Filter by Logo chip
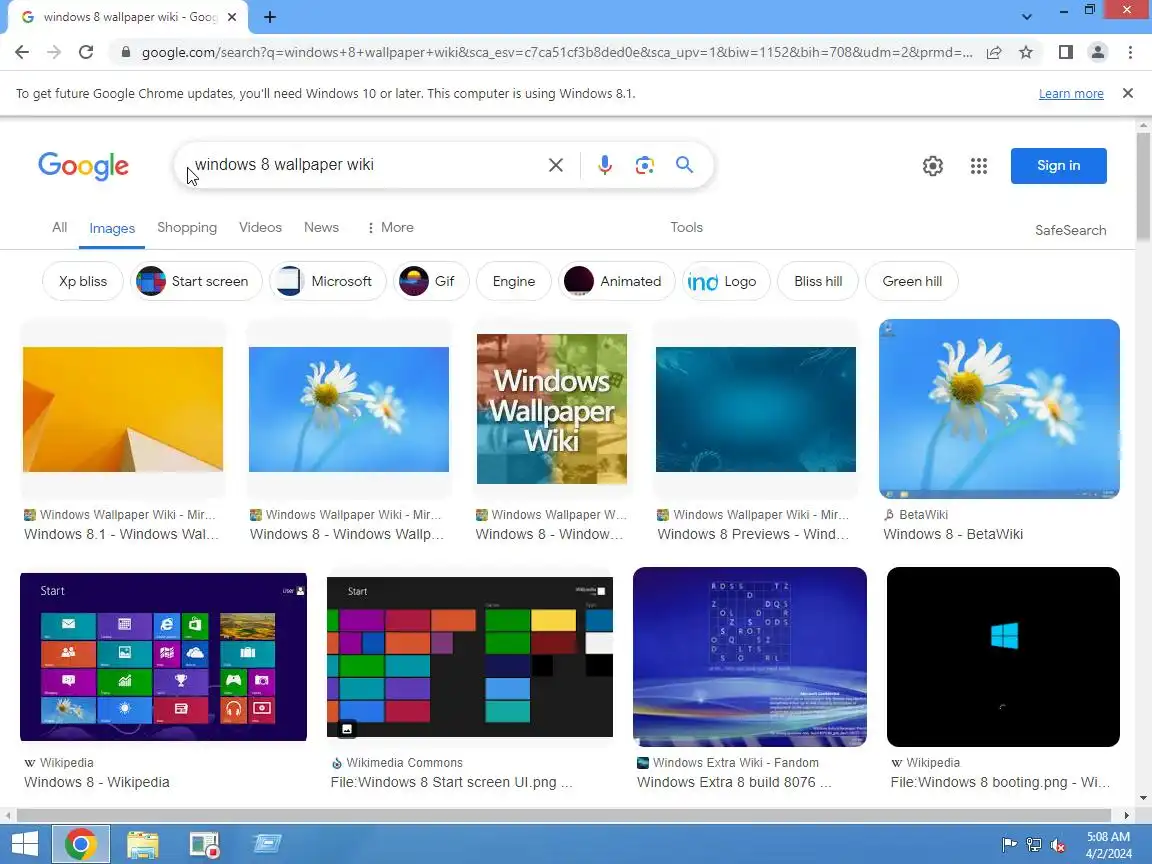The image size is (1152, 864). click(726, 281)
